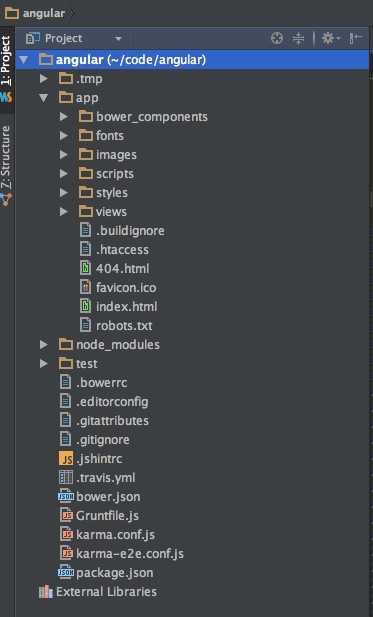Click the scroll from source target icon

point(277,38)
